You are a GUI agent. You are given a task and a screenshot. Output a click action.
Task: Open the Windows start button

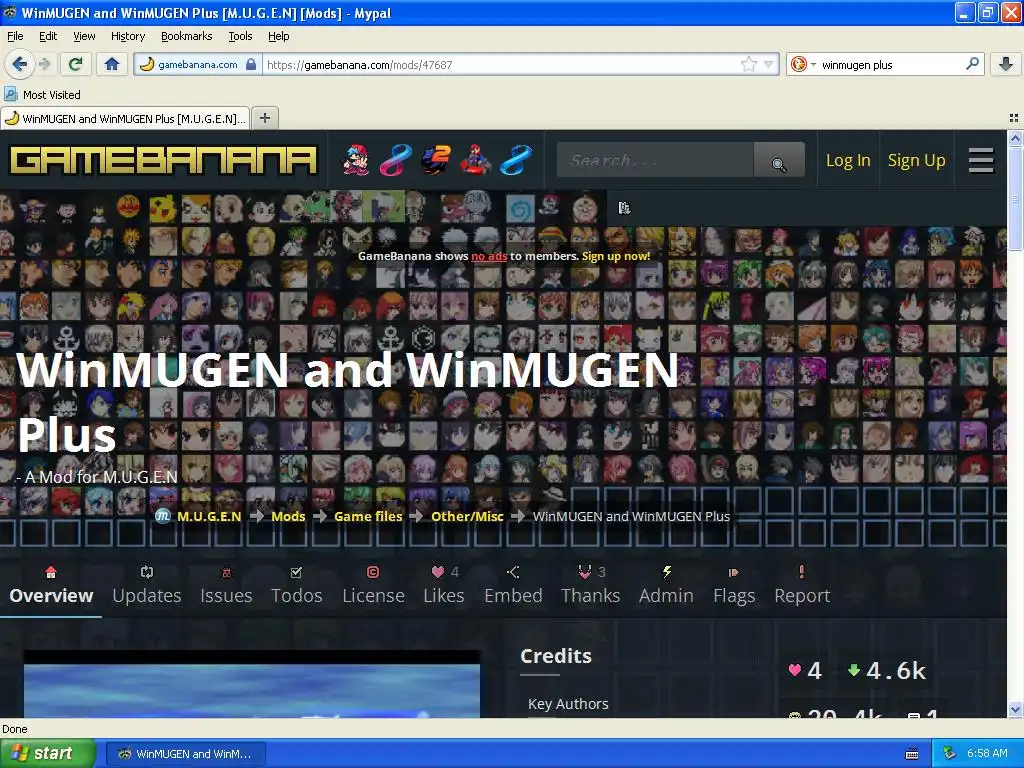point(47,754)
